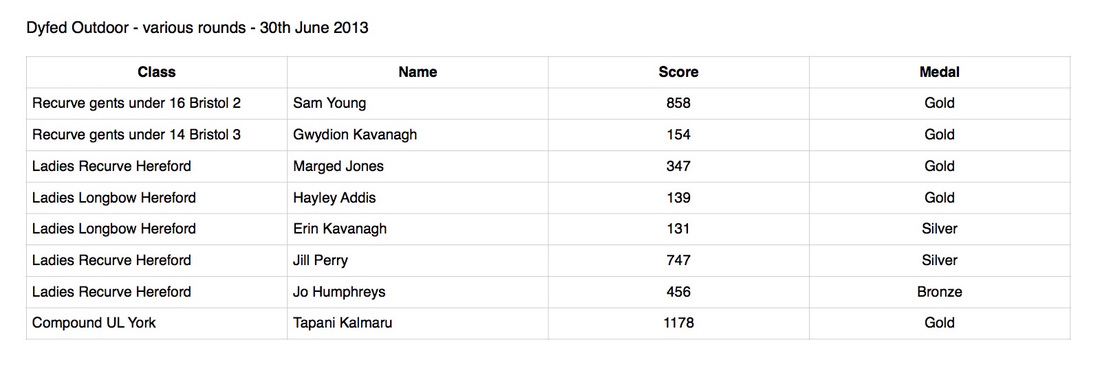Select the Jill Perry cell
The height and width of the screenshot is (375, 1100).
point(417,260)
